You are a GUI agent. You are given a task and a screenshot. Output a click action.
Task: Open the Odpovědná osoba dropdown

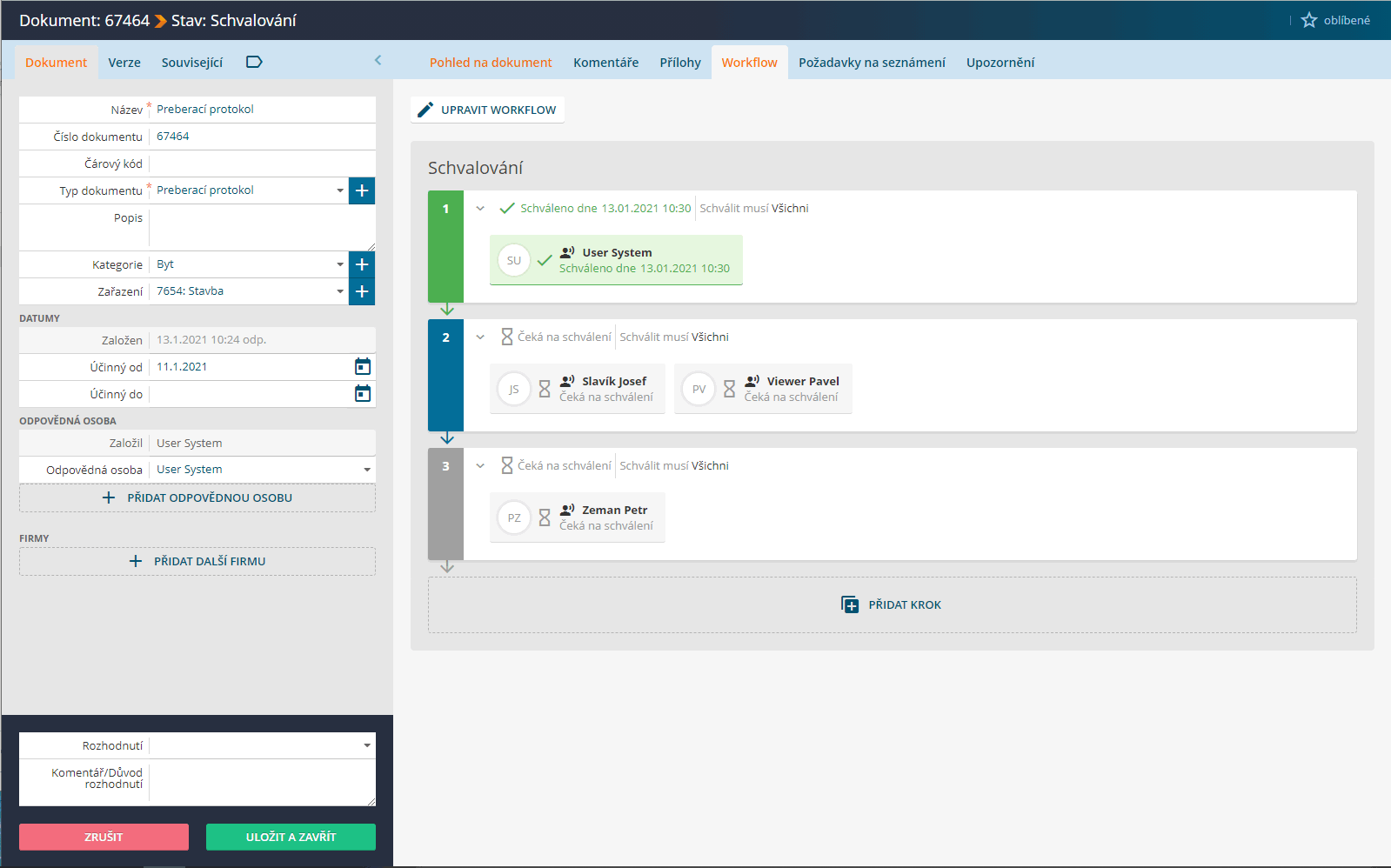pyautogui.click(x=366, y=470)
